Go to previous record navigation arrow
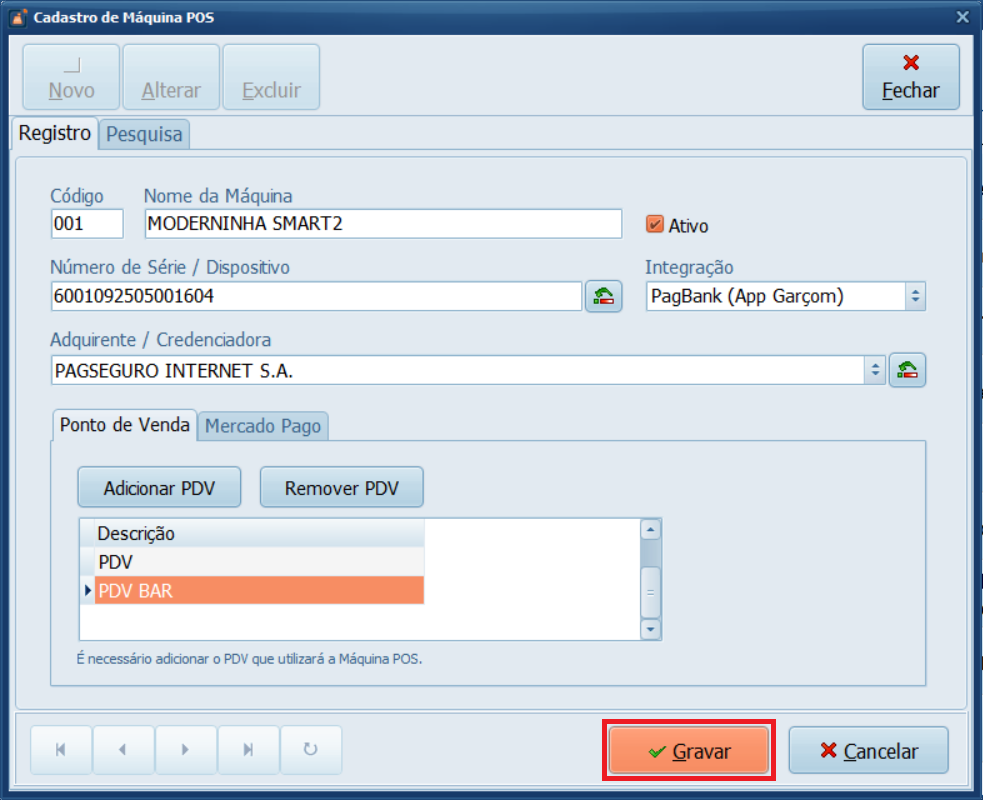The height and width of the screenshot is (800, 983). point(123,750)
